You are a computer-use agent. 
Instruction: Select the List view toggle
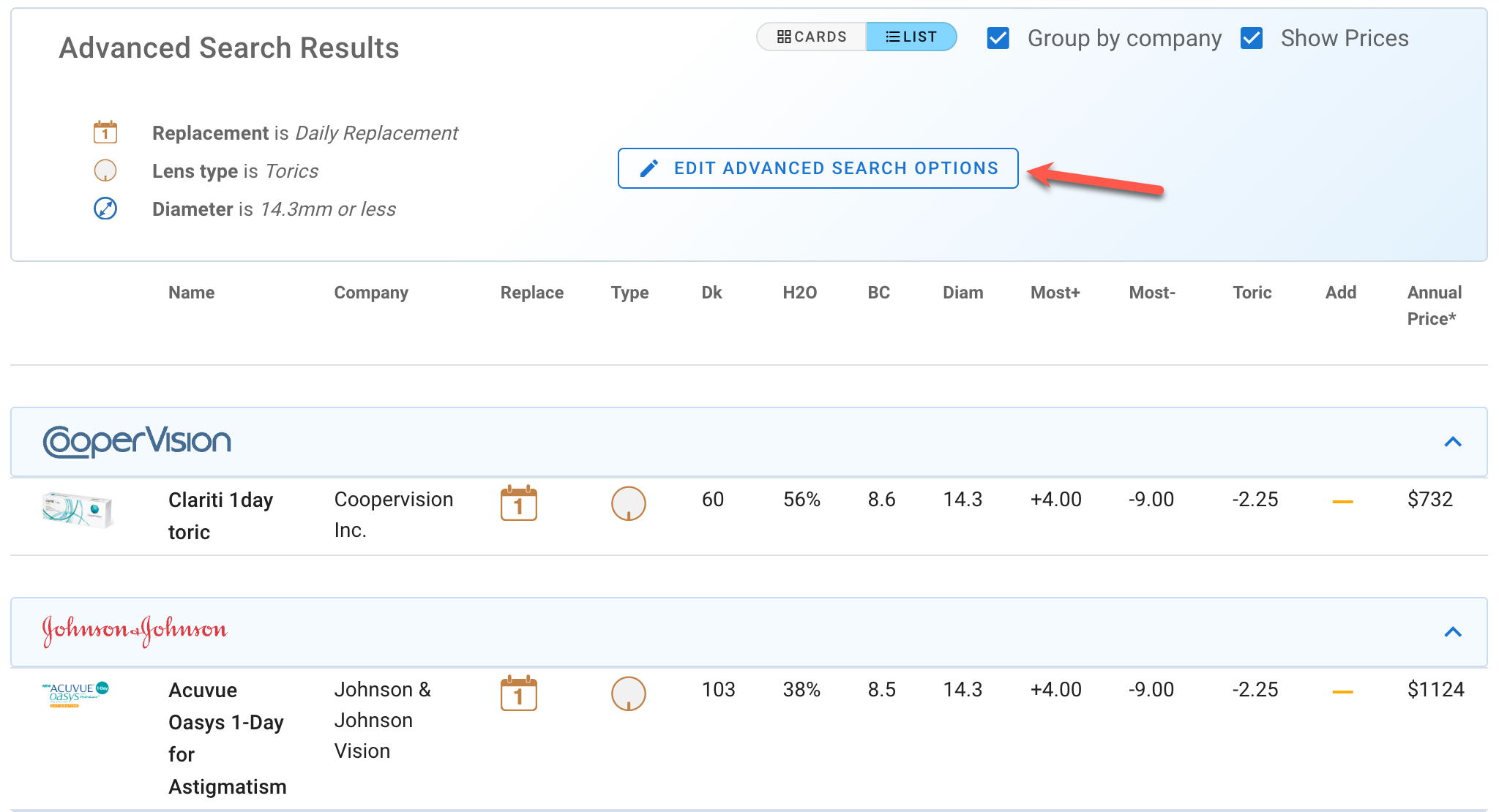pos(911,37)
